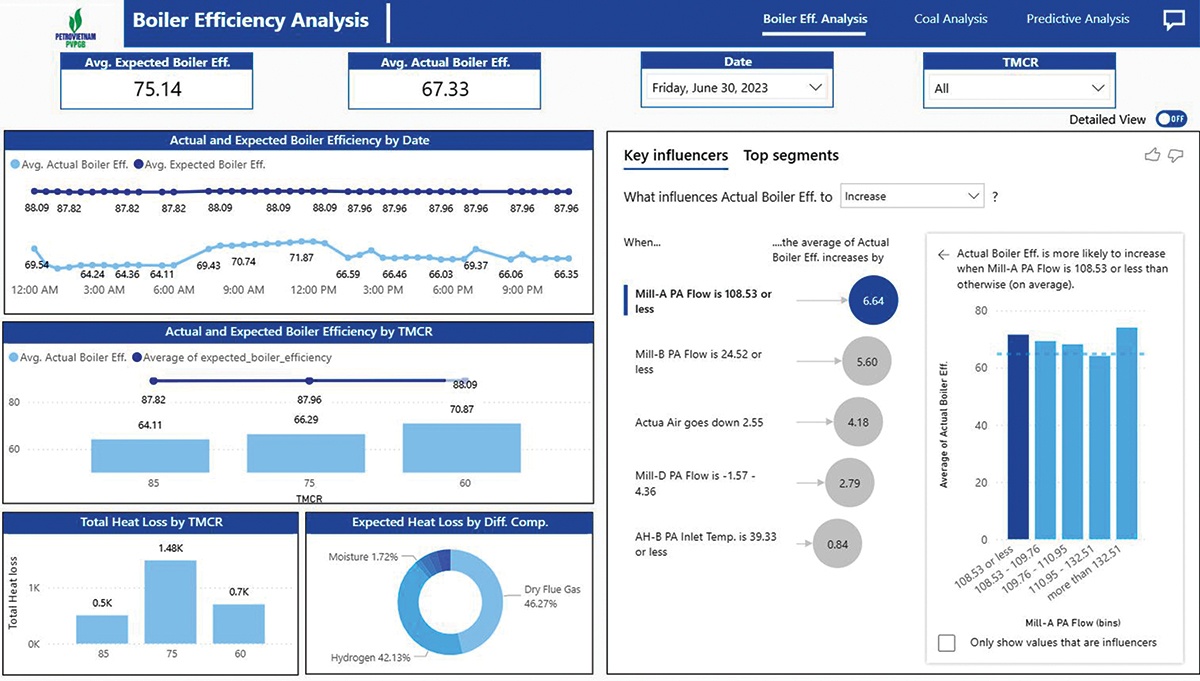Screen dimensions: 1200x681
Task: Select the 6.64 influencer bubble
Action: tap(873, 301)
